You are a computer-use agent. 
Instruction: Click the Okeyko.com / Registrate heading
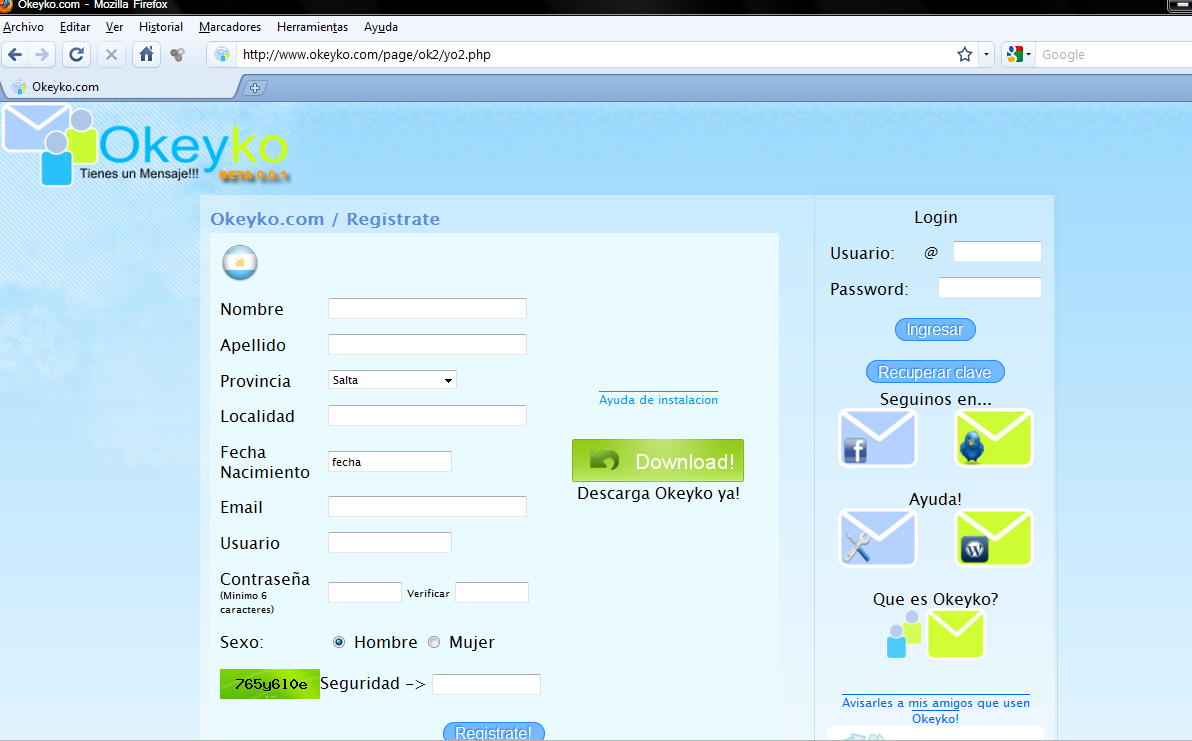pos(325,219)
